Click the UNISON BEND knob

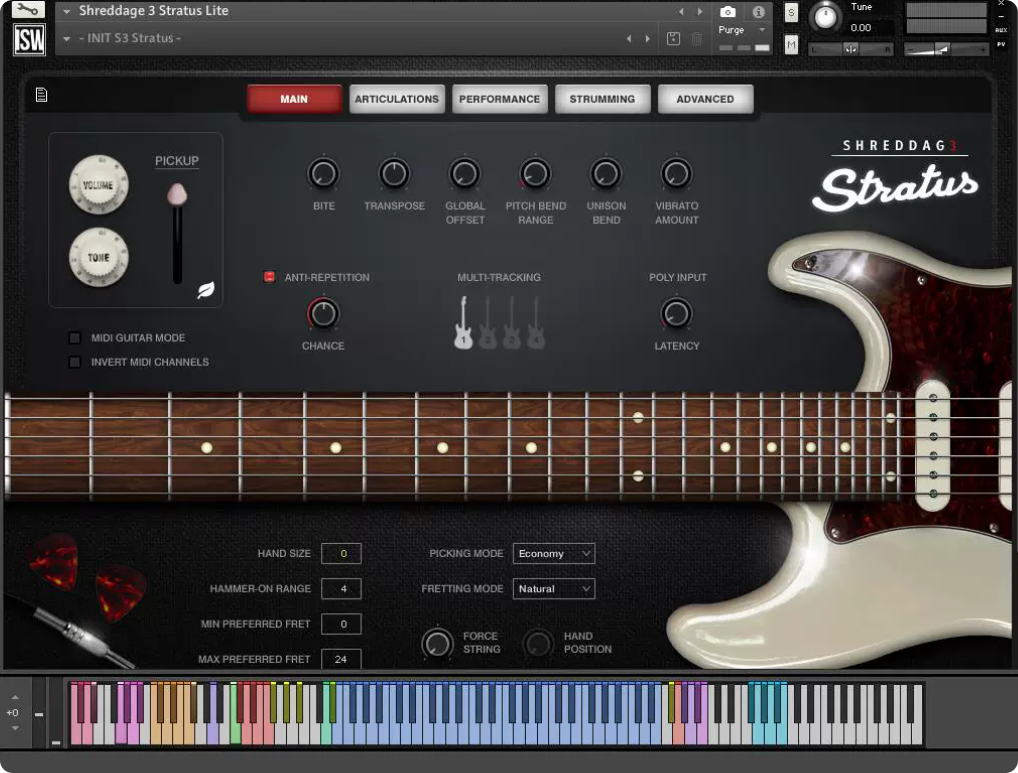point(606,174)
